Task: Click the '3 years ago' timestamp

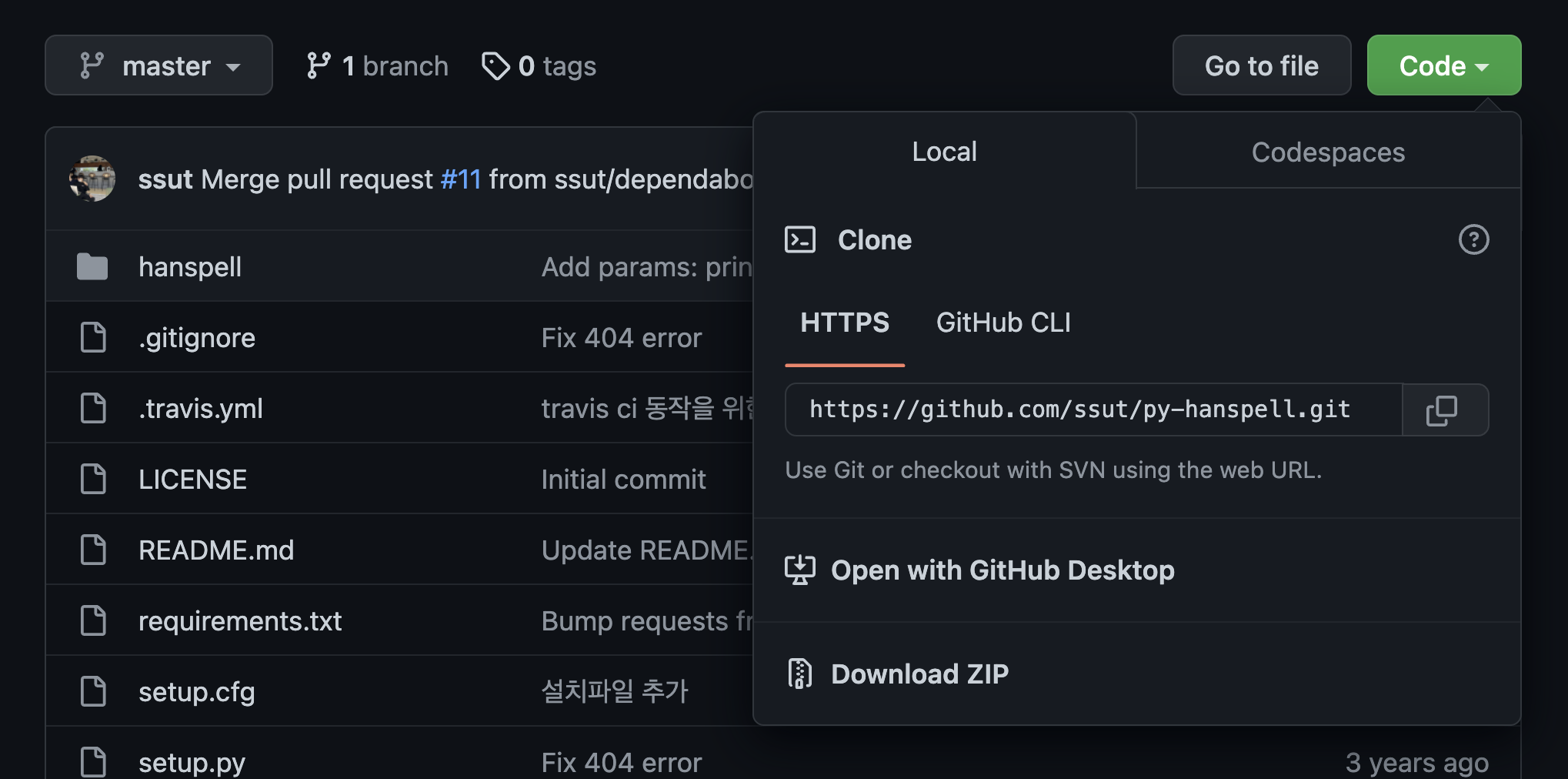Action: (1417, 763)
